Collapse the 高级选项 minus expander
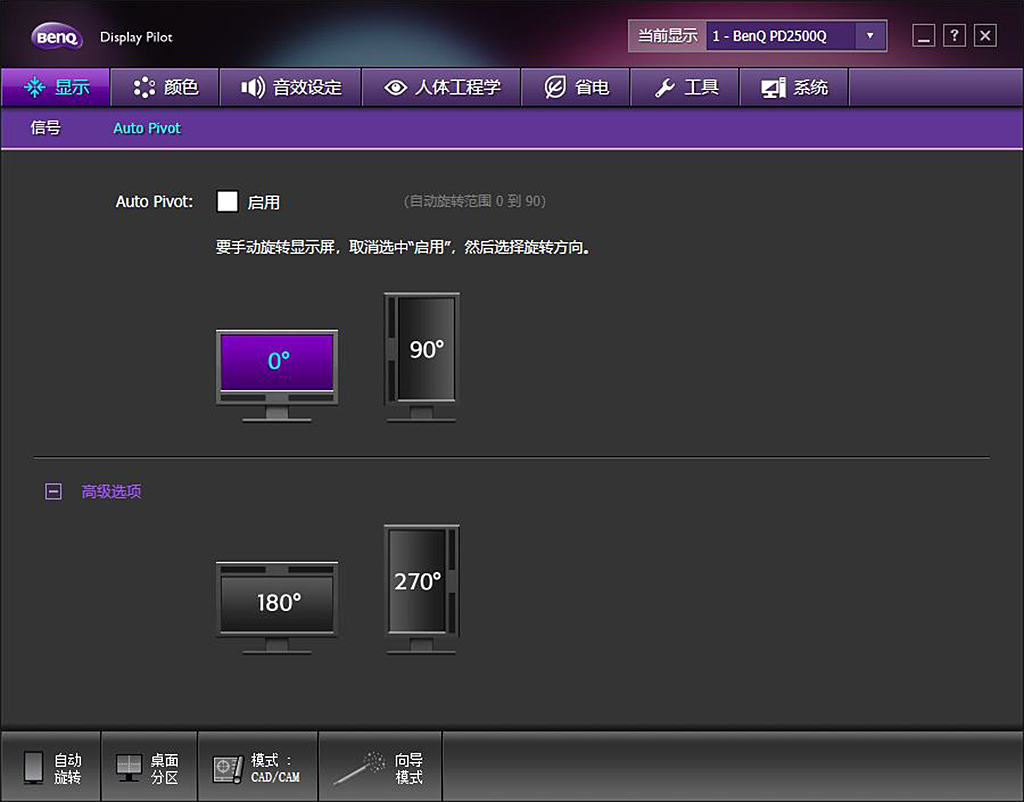The image size is (1024, 802). [x=54, y=491]
